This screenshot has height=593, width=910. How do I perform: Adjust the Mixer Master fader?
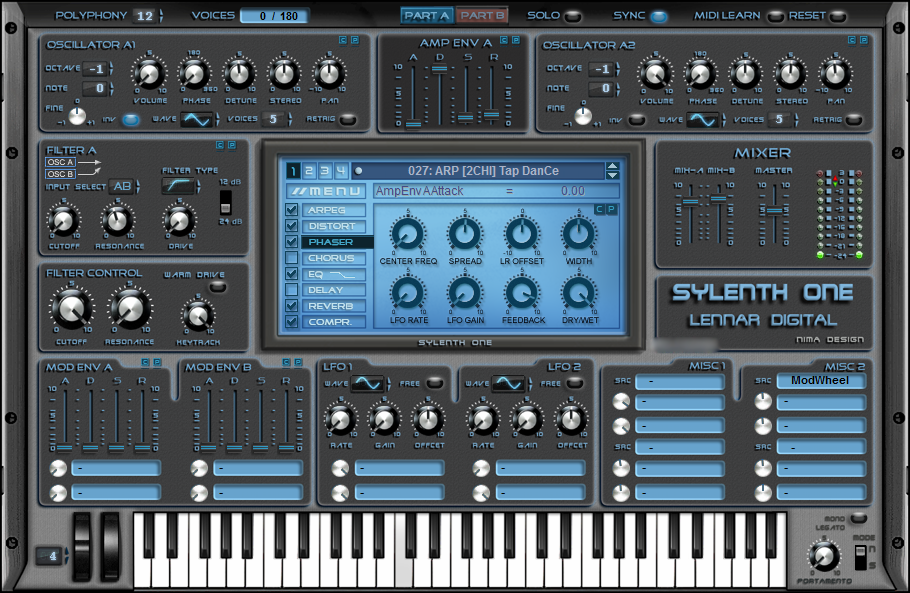[x=775, y=210]
